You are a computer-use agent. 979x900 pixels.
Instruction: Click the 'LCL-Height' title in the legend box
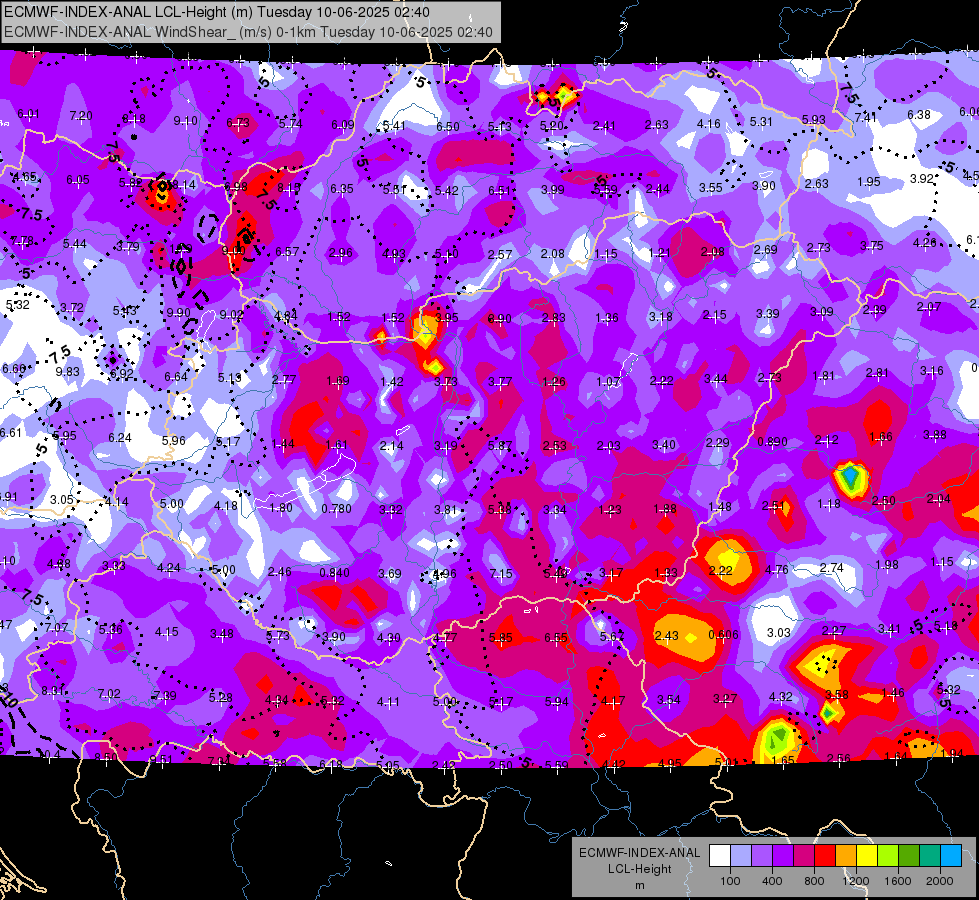[x=639, y=869]
